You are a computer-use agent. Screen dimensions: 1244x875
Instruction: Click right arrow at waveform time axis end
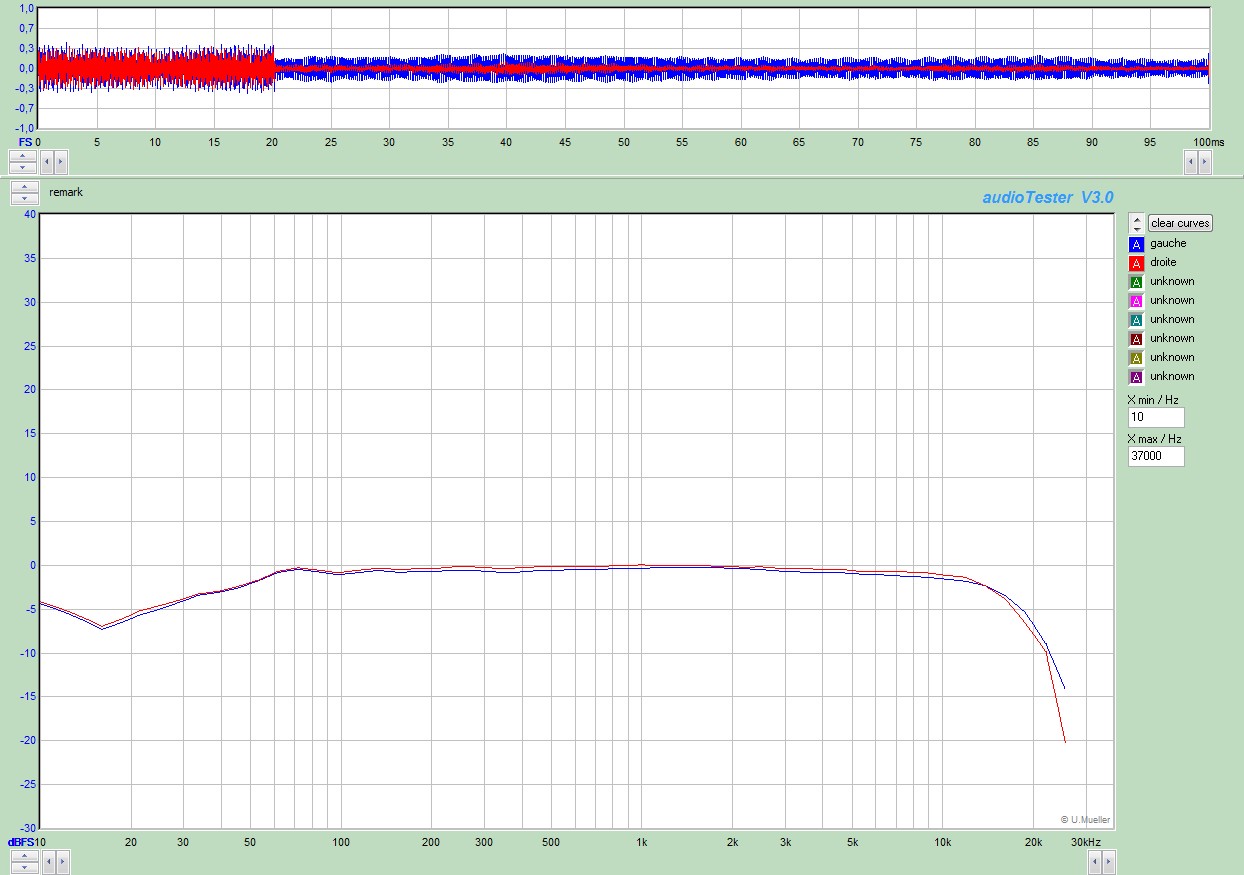1204,160
